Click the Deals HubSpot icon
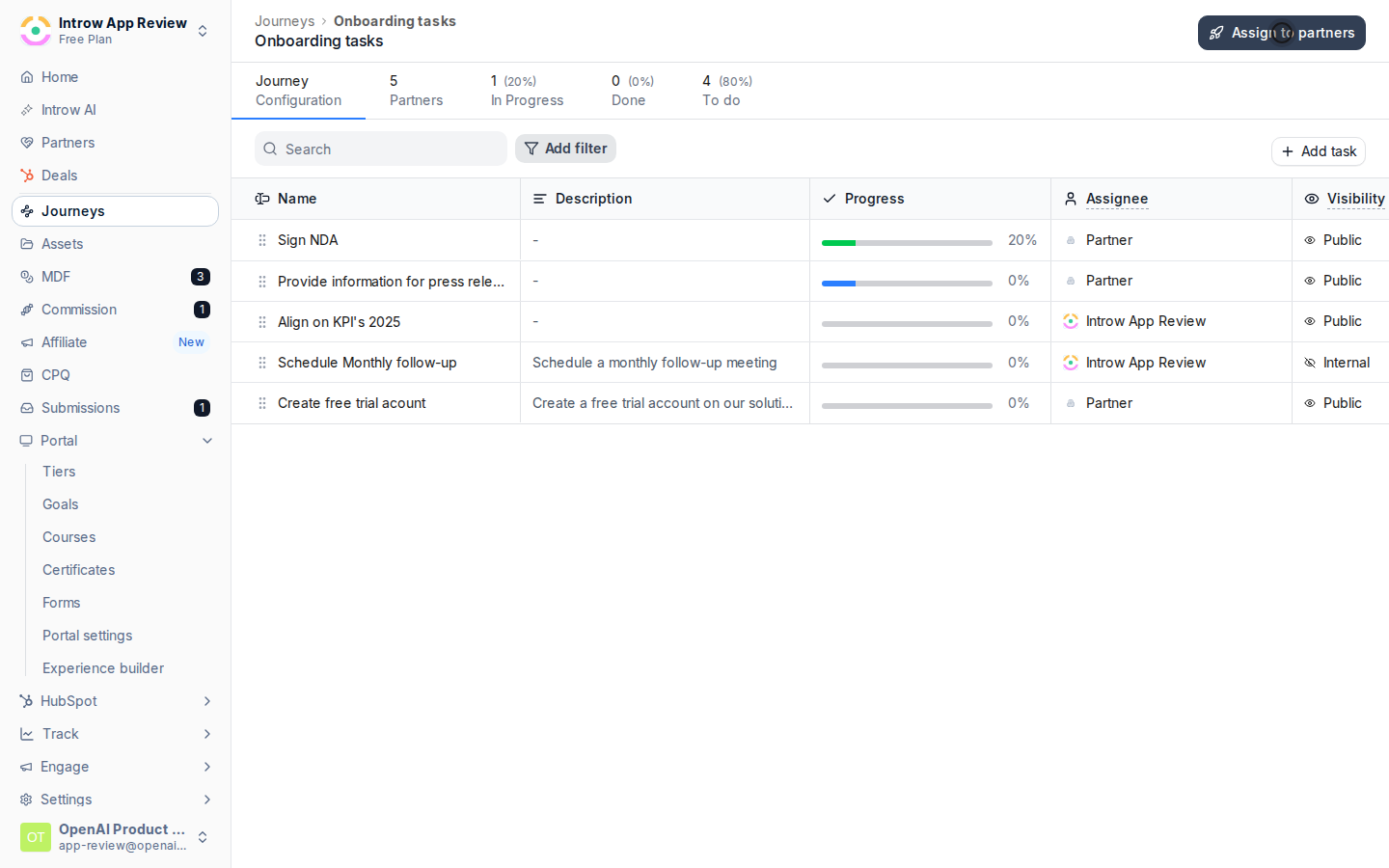 (27, 176)
